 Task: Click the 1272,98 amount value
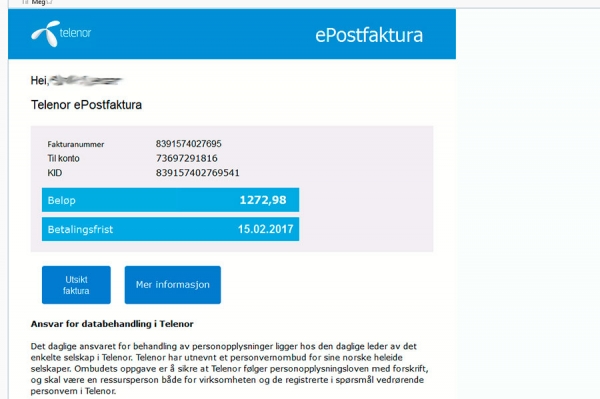(x=263, y=200)
